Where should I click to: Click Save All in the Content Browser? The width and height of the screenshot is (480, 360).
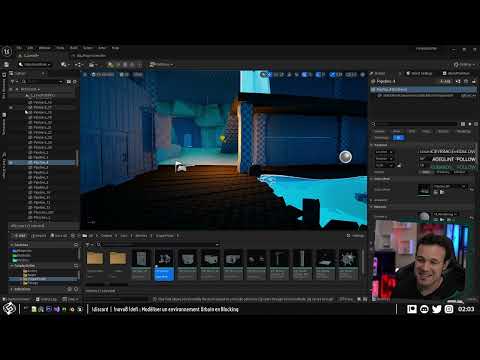pos(58,236)
